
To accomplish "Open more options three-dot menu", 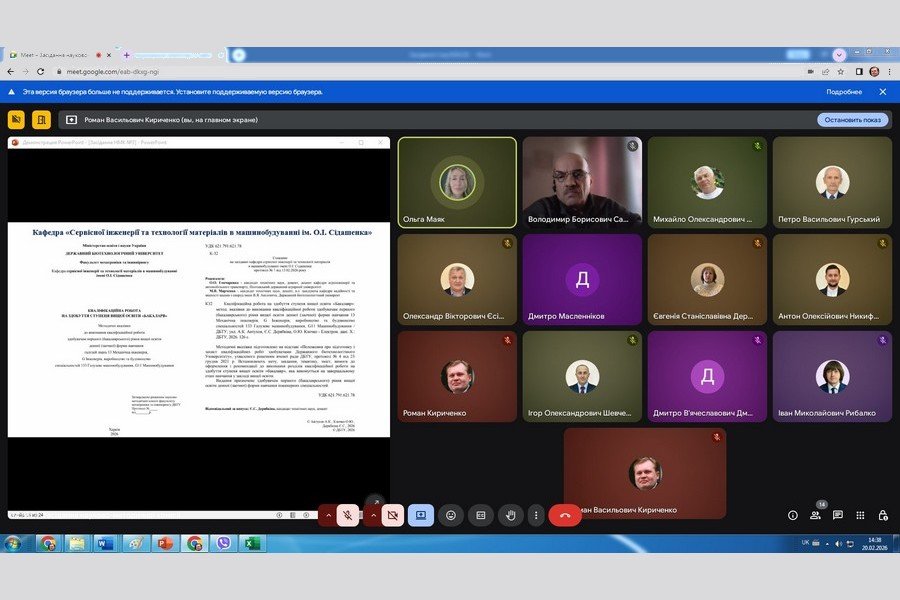I will tap(537, 515).
